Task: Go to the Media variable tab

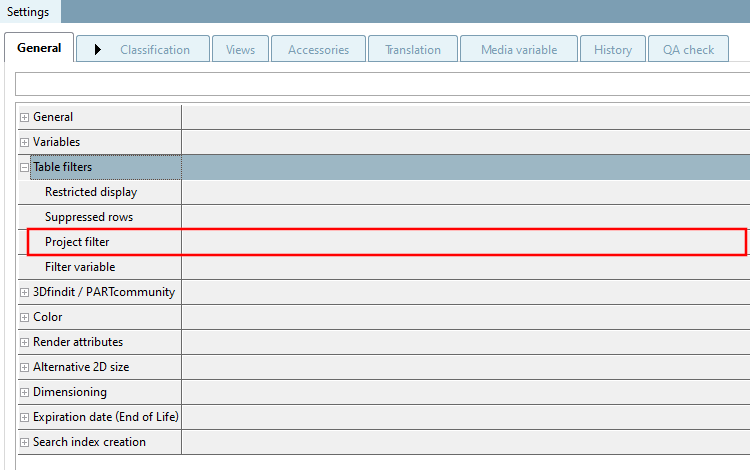Action: pyautogui.click(x=519, y=49)
